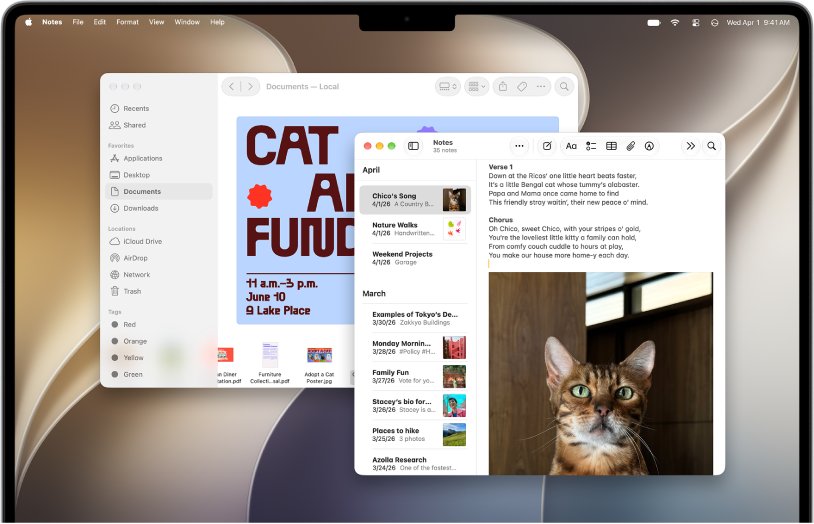Search notes with the magnifier icon

pos(712,146)
